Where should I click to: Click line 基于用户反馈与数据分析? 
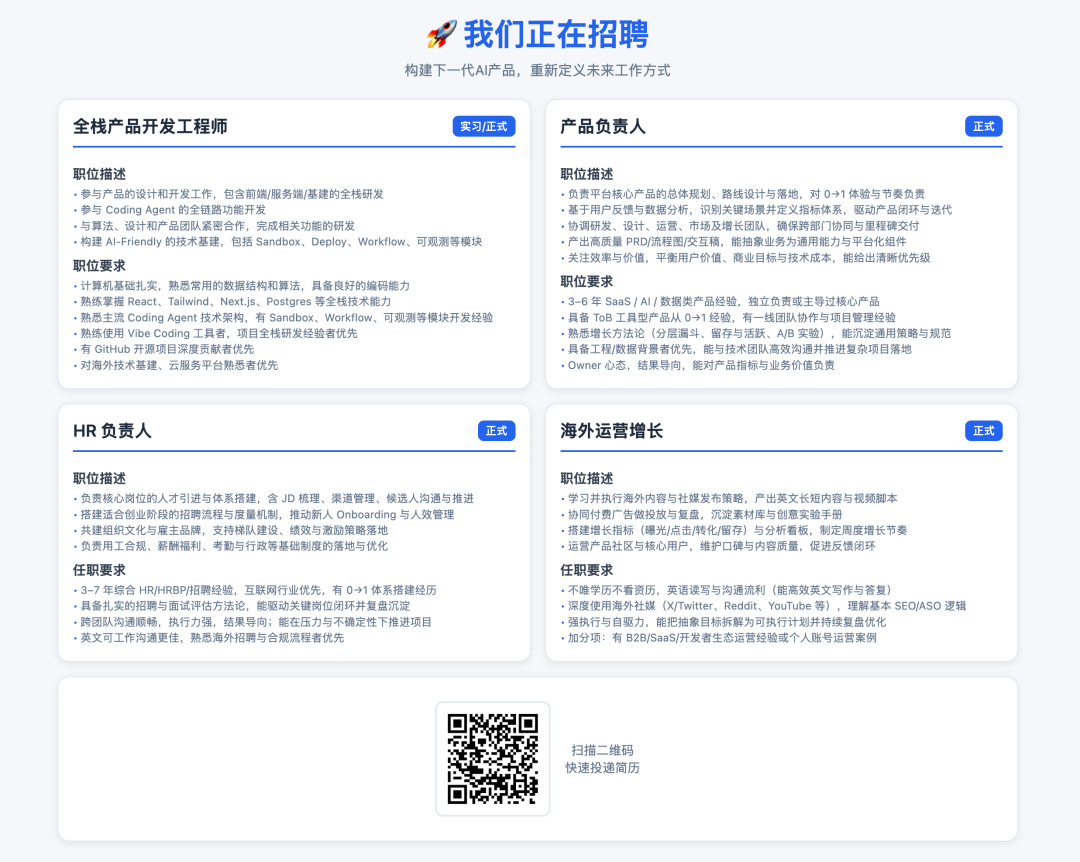[x=760, y=210]
